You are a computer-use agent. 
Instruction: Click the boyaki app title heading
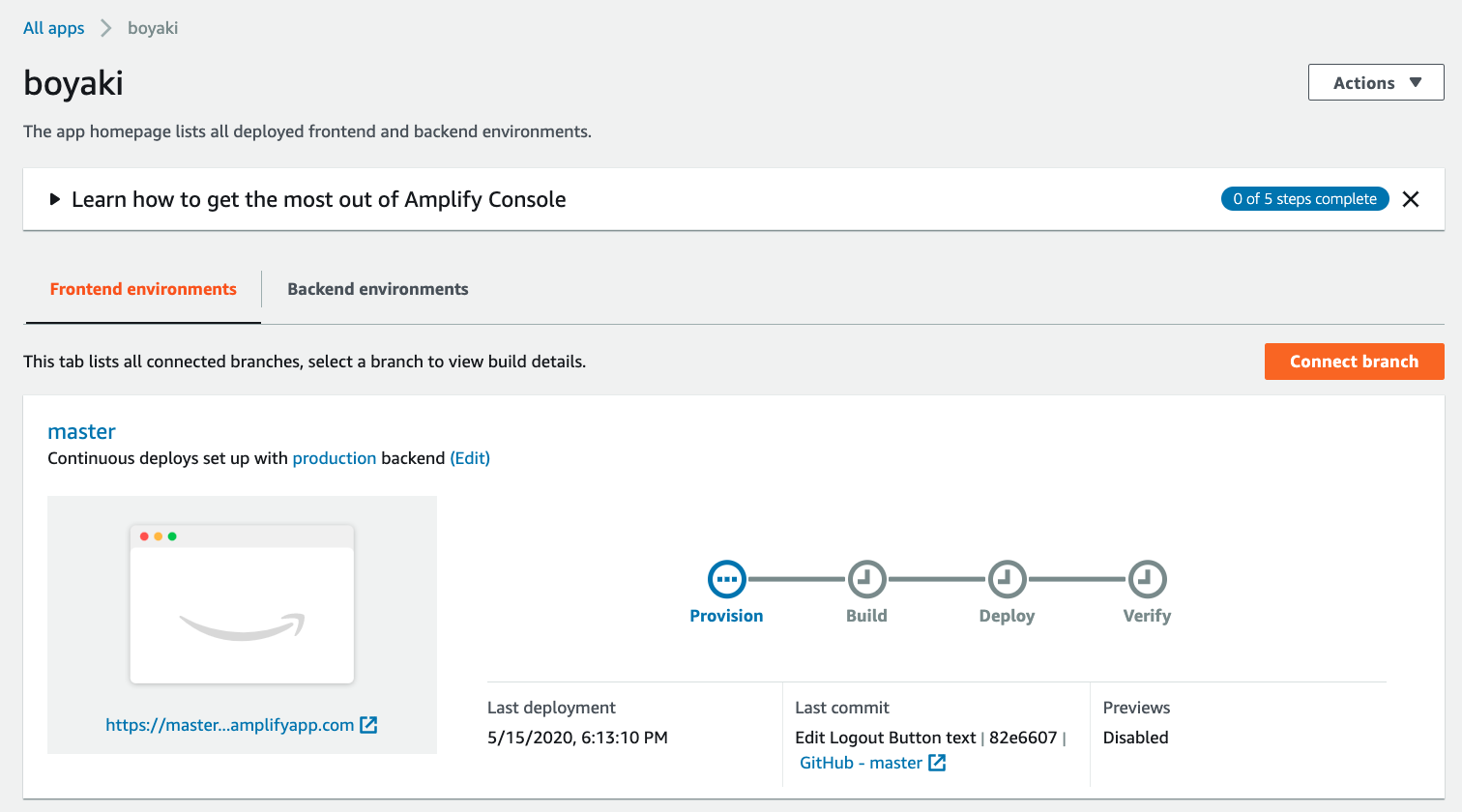[73, 83]
